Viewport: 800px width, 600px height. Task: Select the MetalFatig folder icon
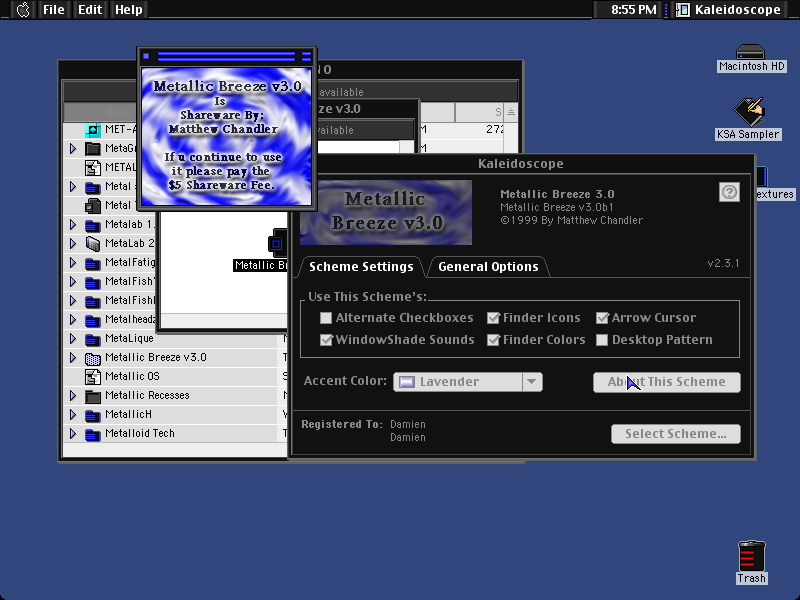point(92,263)
